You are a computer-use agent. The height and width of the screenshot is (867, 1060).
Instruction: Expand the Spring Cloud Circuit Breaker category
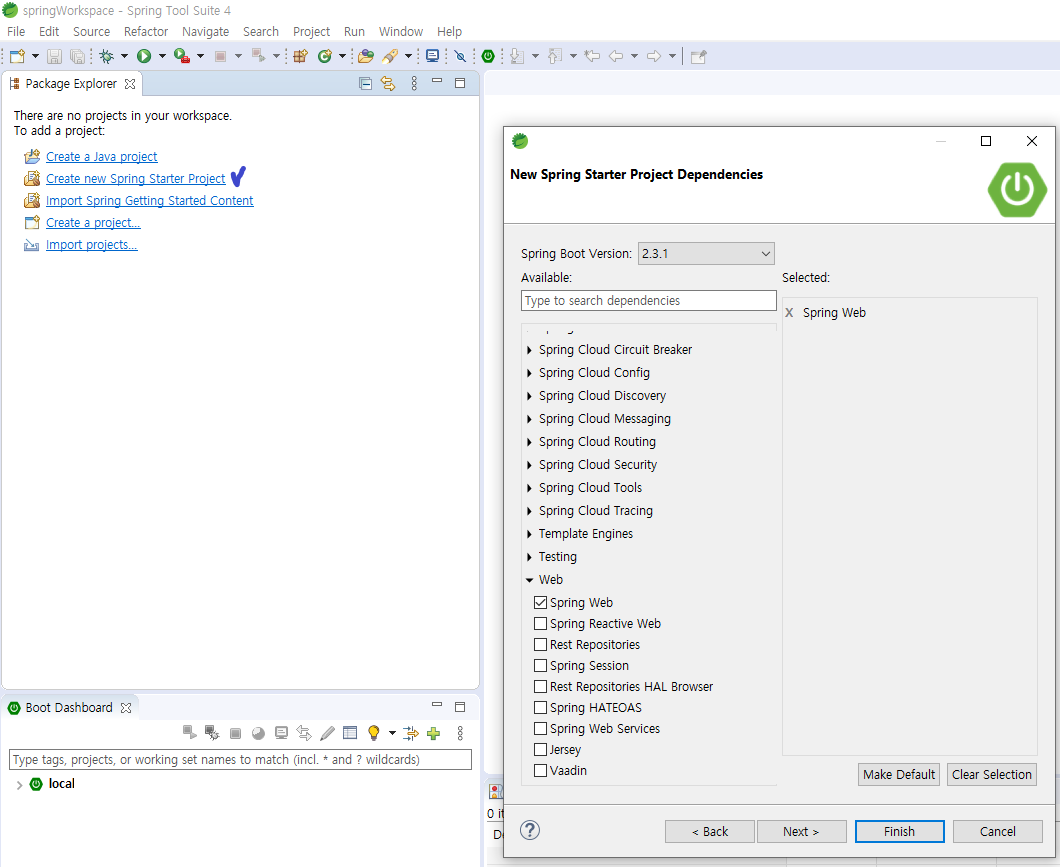(x=529, y=350)
